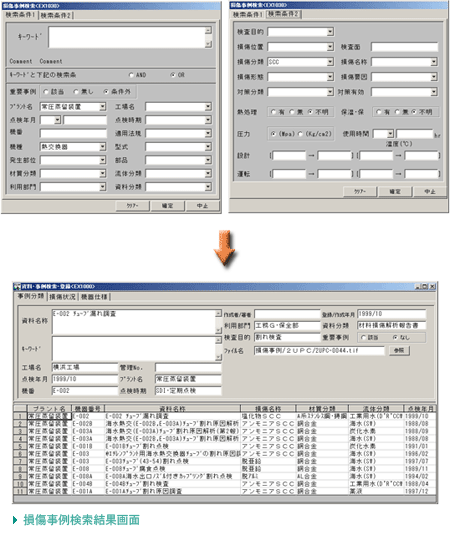Close the 資料・事例検索・登録 results window
The height and width of the screenshot is (540, 450).
[432, 286]
